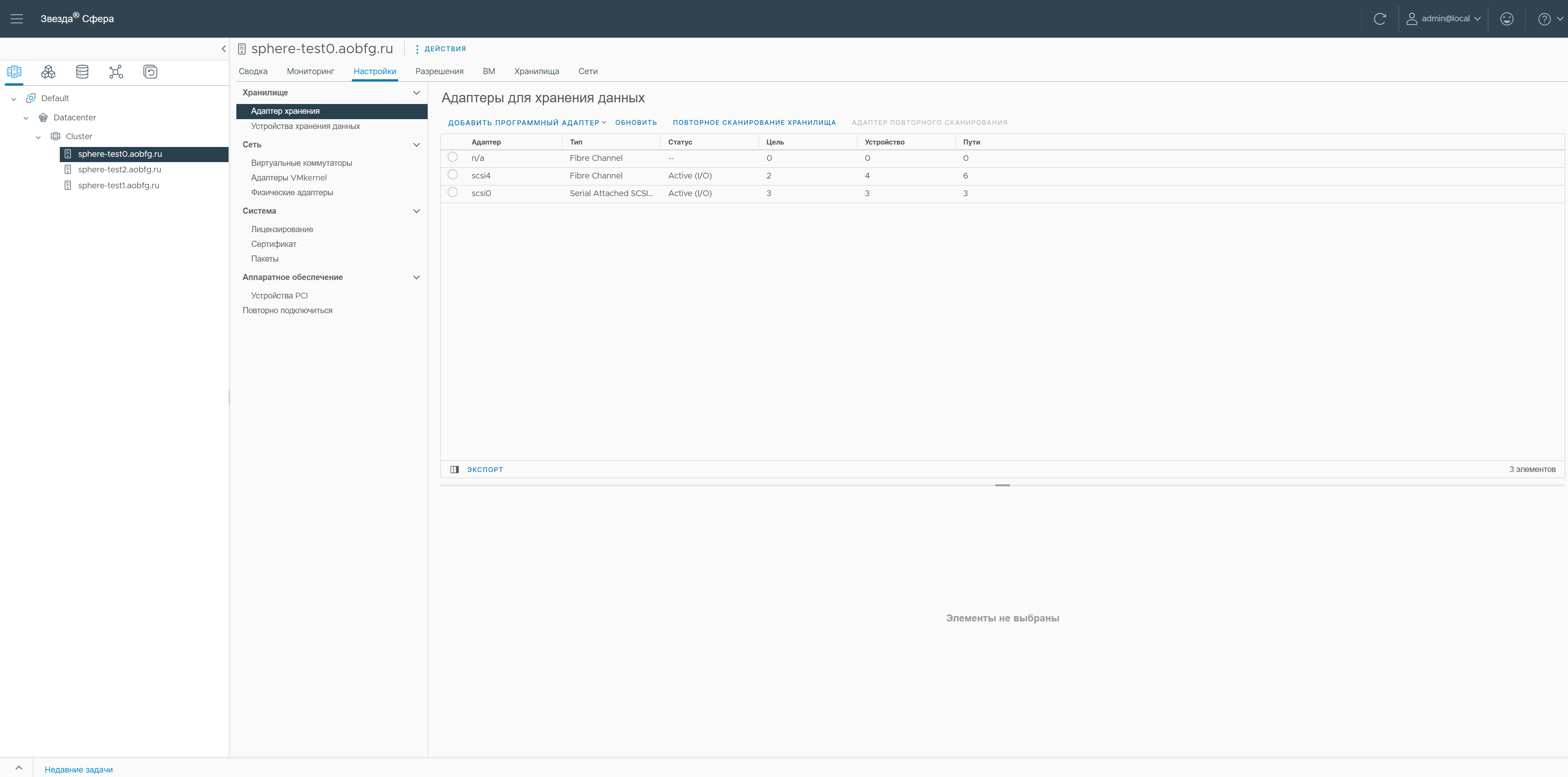Open the Networking inventory icon
This screenshot has width=1568, height=777.
116,72
